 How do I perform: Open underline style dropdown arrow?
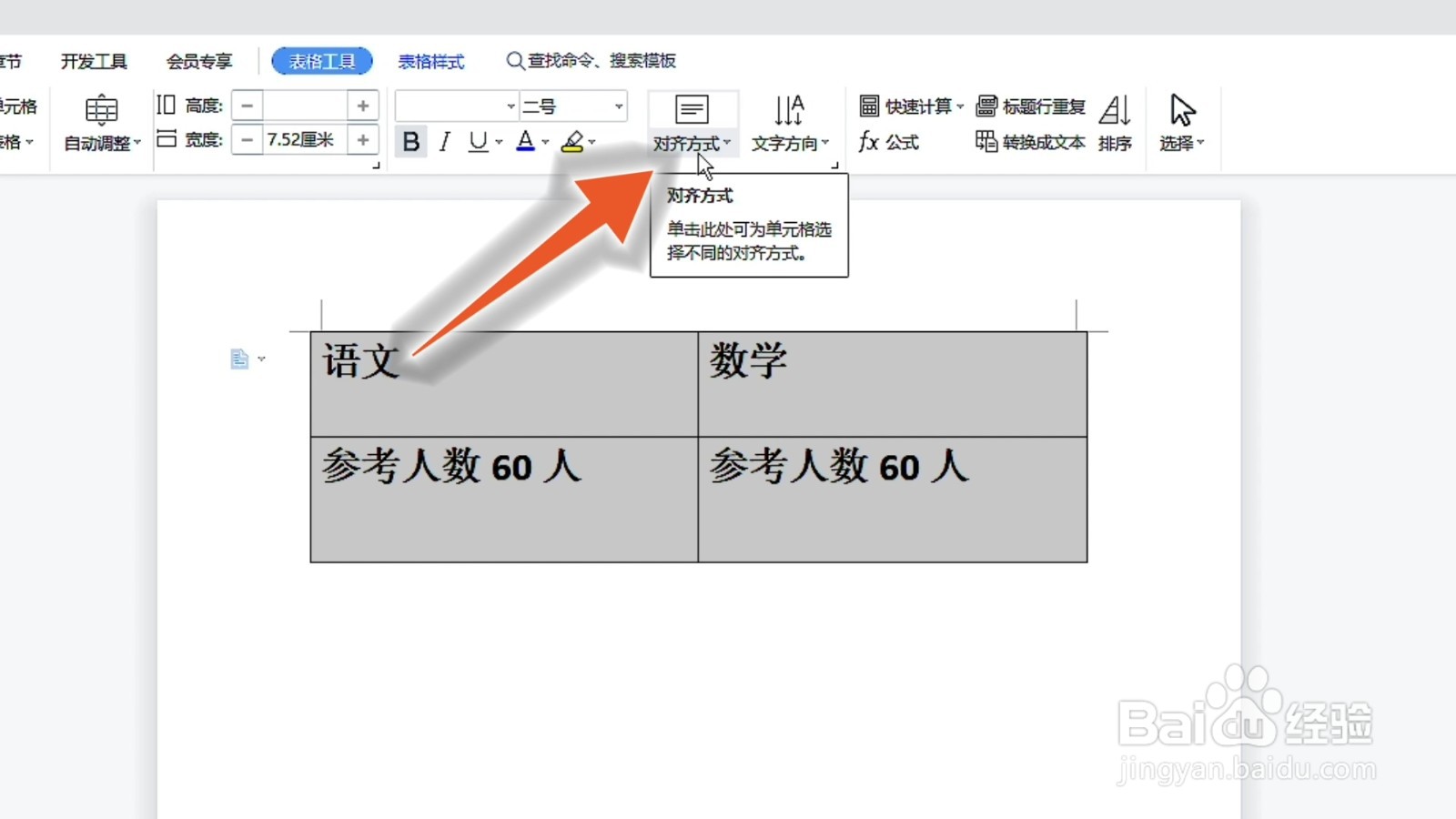coord(499,142)
